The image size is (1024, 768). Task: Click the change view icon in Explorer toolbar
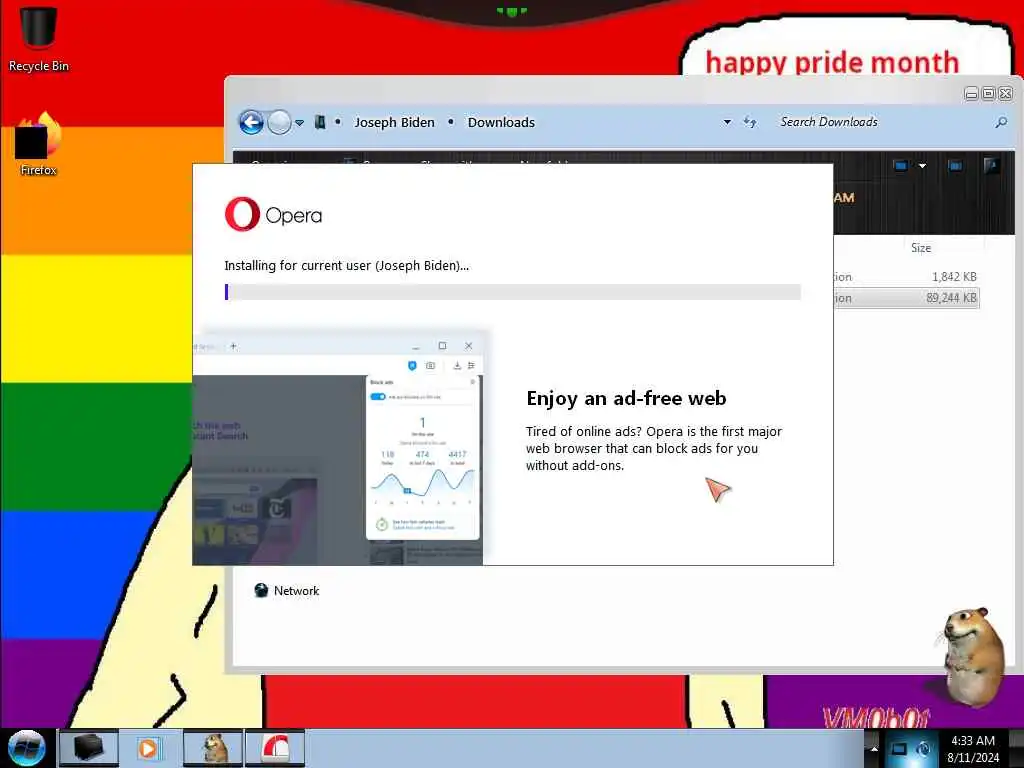pyautogui.click(x=901, y=166)
